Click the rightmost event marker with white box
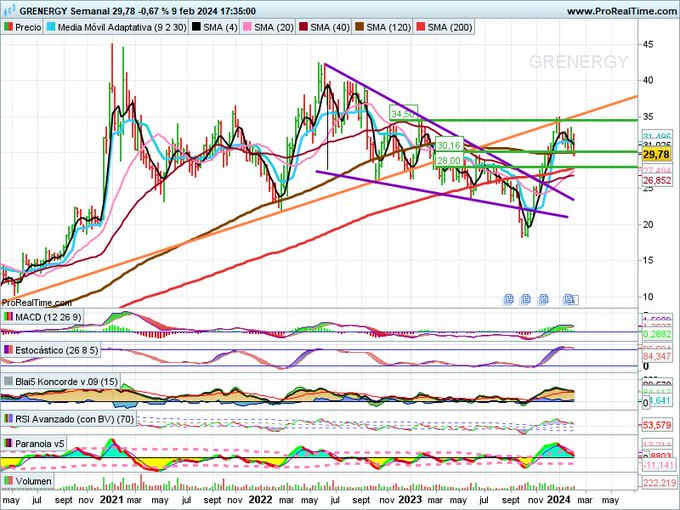 (x=570, y=299)
